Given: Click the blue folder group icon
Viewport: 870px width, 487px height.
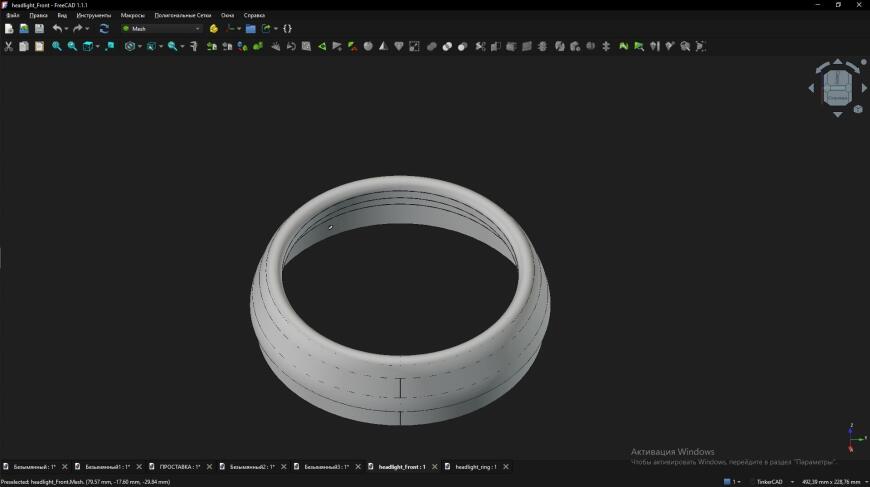Looking at the screenshot, I should tap(251, 28).
